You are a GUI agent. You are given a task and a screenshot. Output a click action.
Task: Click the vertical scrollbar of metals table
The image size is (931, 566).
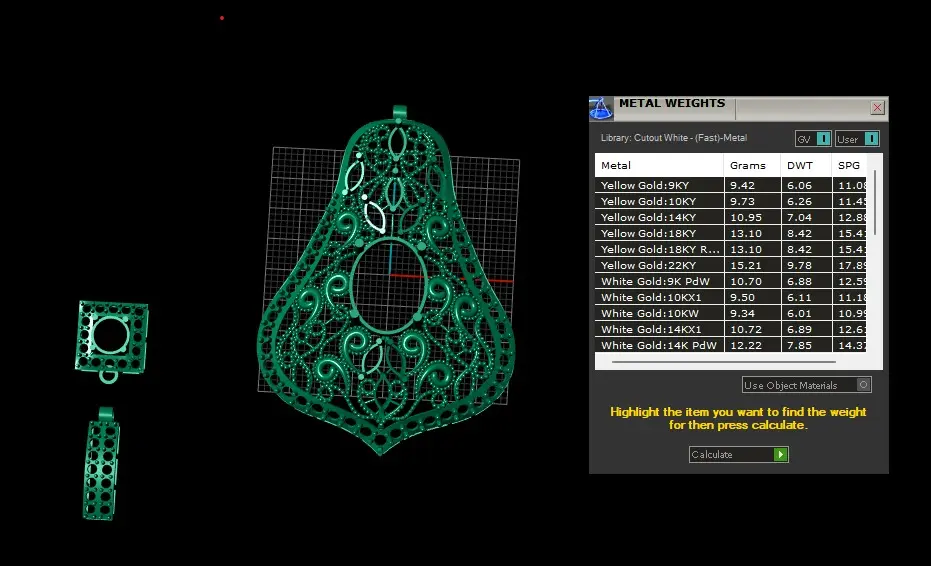tap(875, 202)
